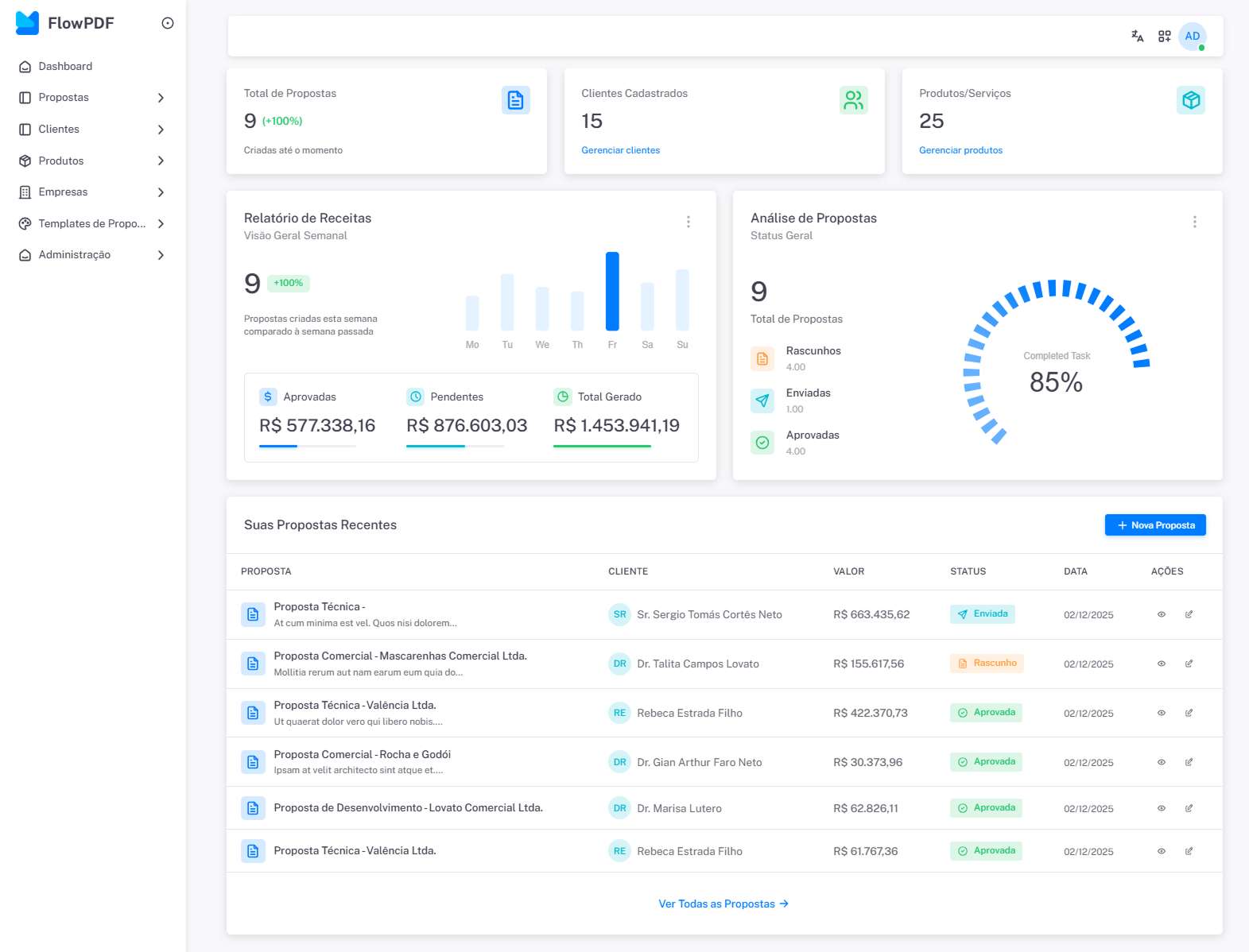This screenshot has height=952, width=1249.
Task: Toggle the sidebar pin circle next to FlowPDF
Action: [168, 23]
